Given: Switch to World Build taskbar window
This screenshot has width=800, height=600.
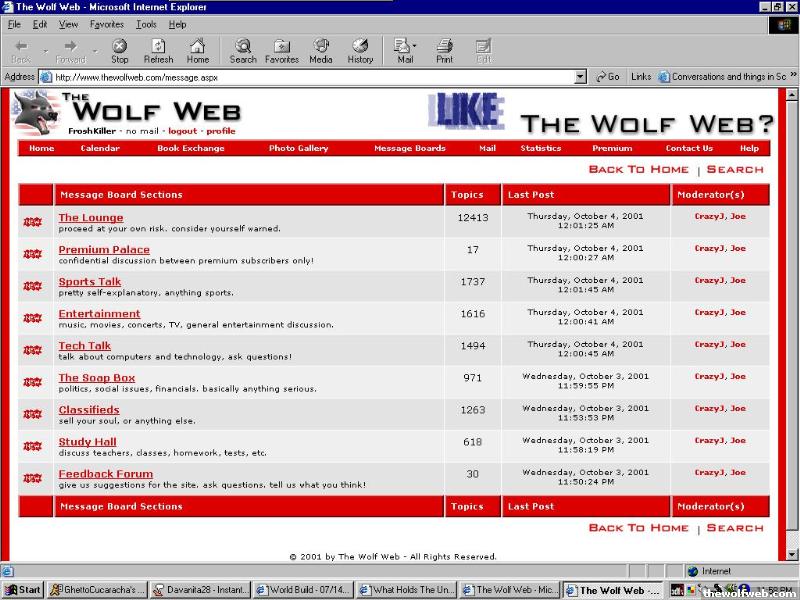Looking at the screenshot, I should tap(304, 590).
